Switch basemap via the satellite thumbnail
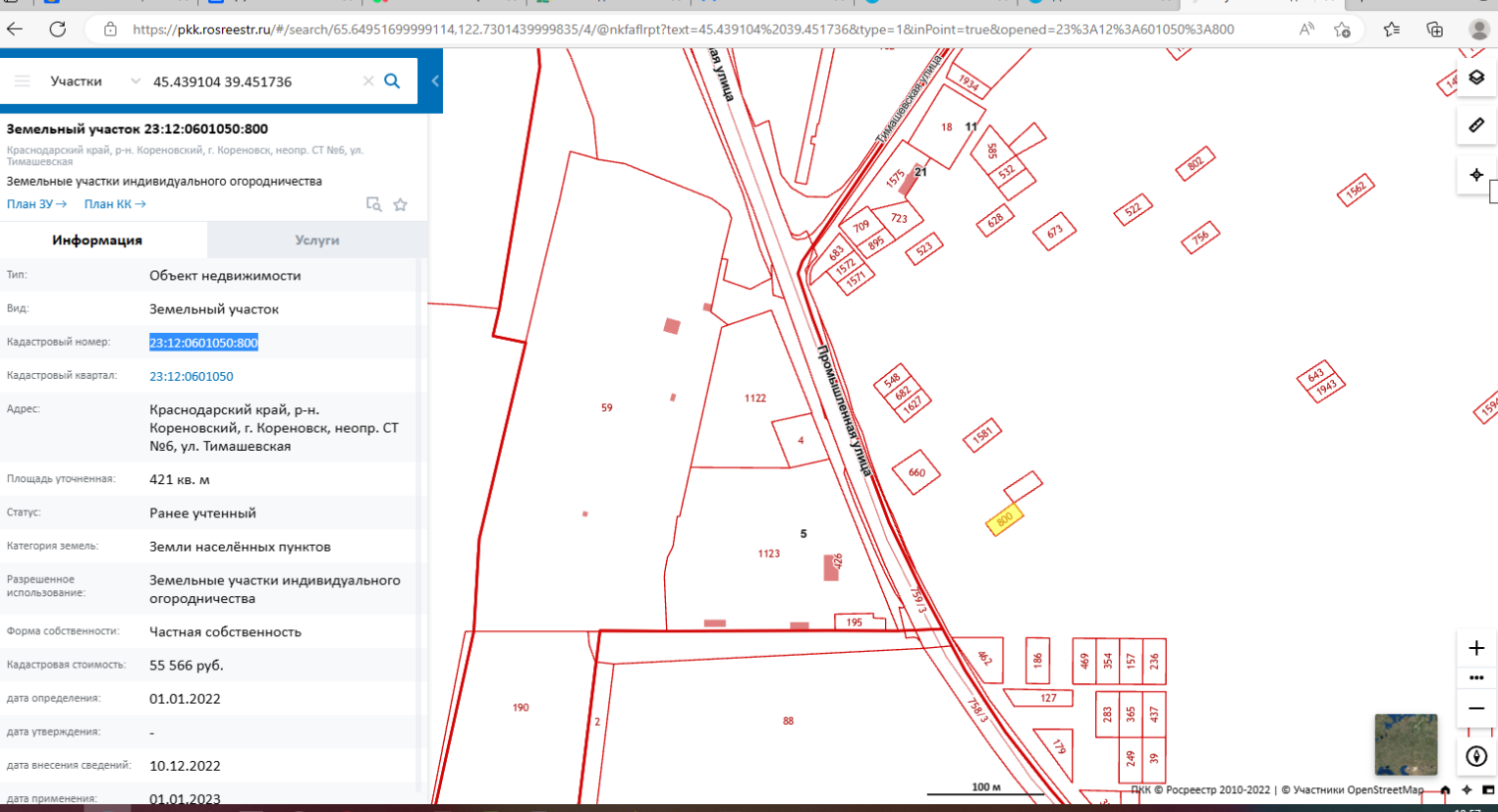Screen dimensions: 1498x812 click(1406, 744)
